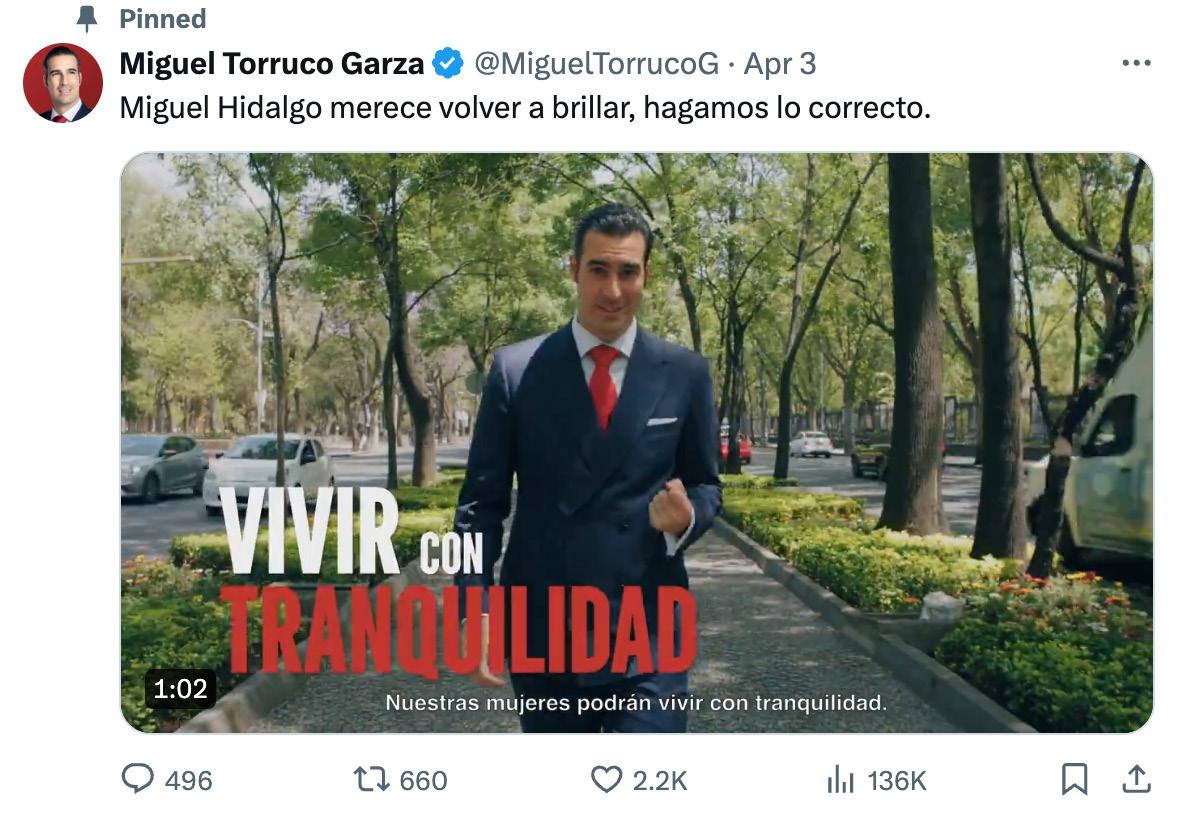Viewport: 1186px width, 822px height.
Task: Select the 496 replies count
Action: [x=188, y=780]
